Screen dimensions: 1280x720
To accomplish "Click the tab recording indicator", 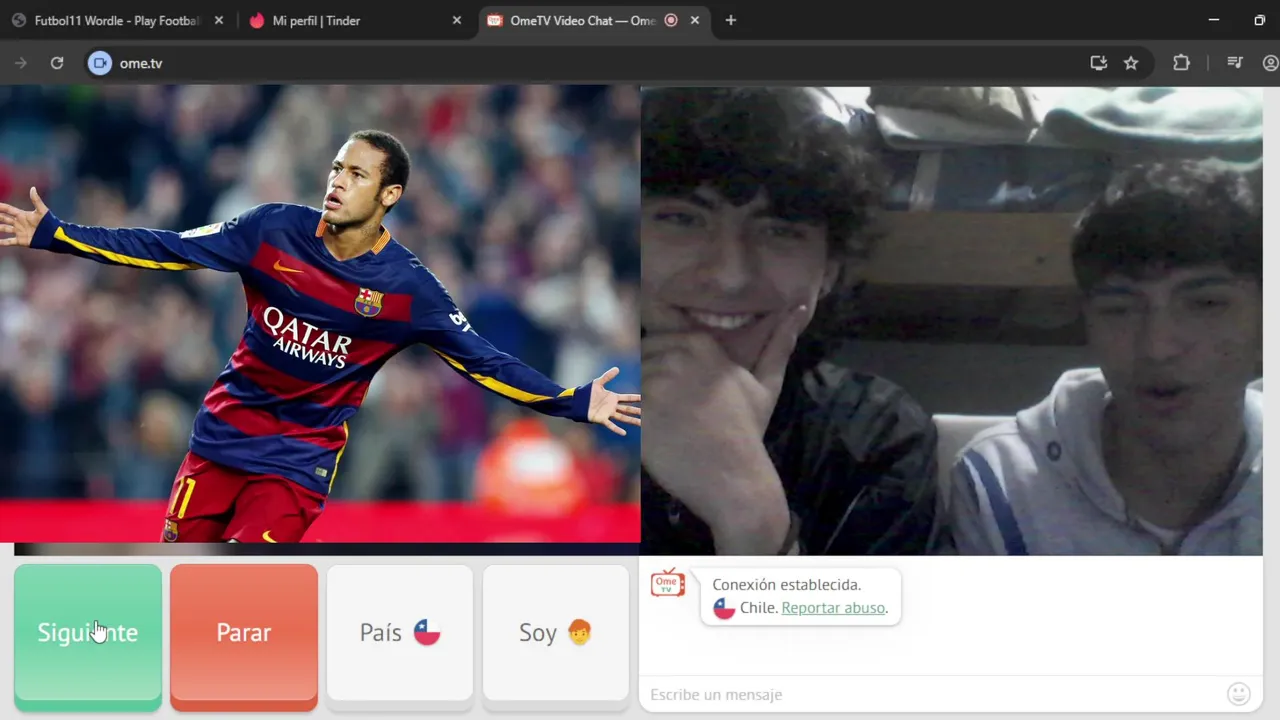I will coord(671,20).
